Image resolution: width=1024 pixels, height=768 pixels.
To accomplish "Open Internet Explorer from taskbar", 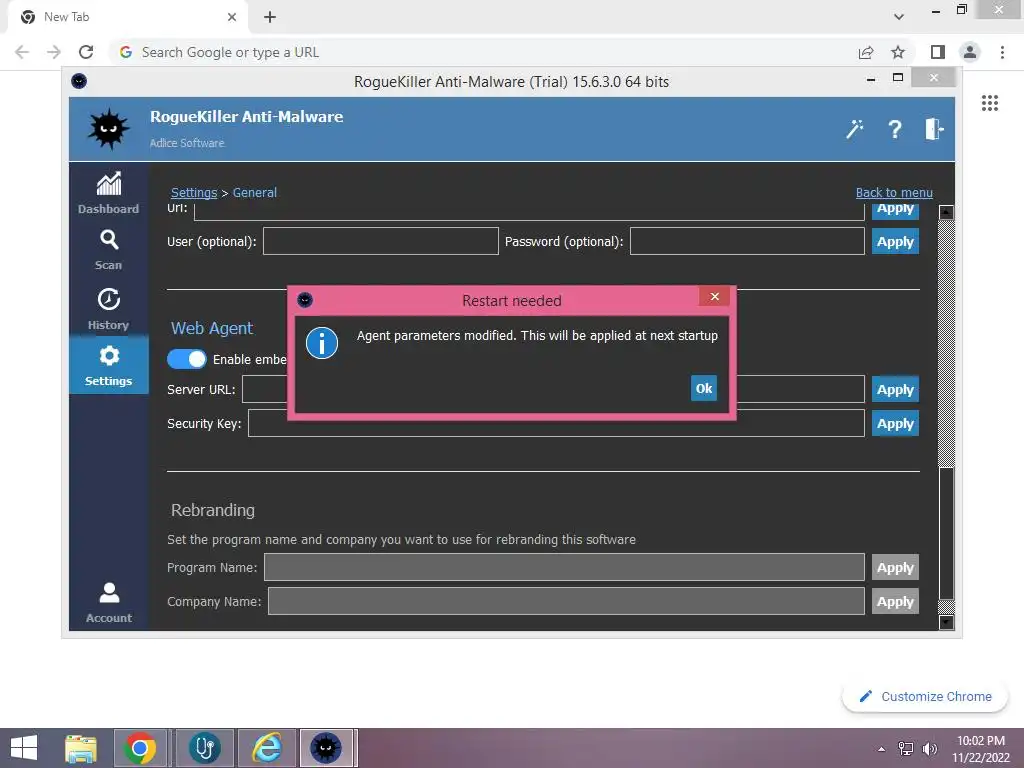I will pos(267,748).
